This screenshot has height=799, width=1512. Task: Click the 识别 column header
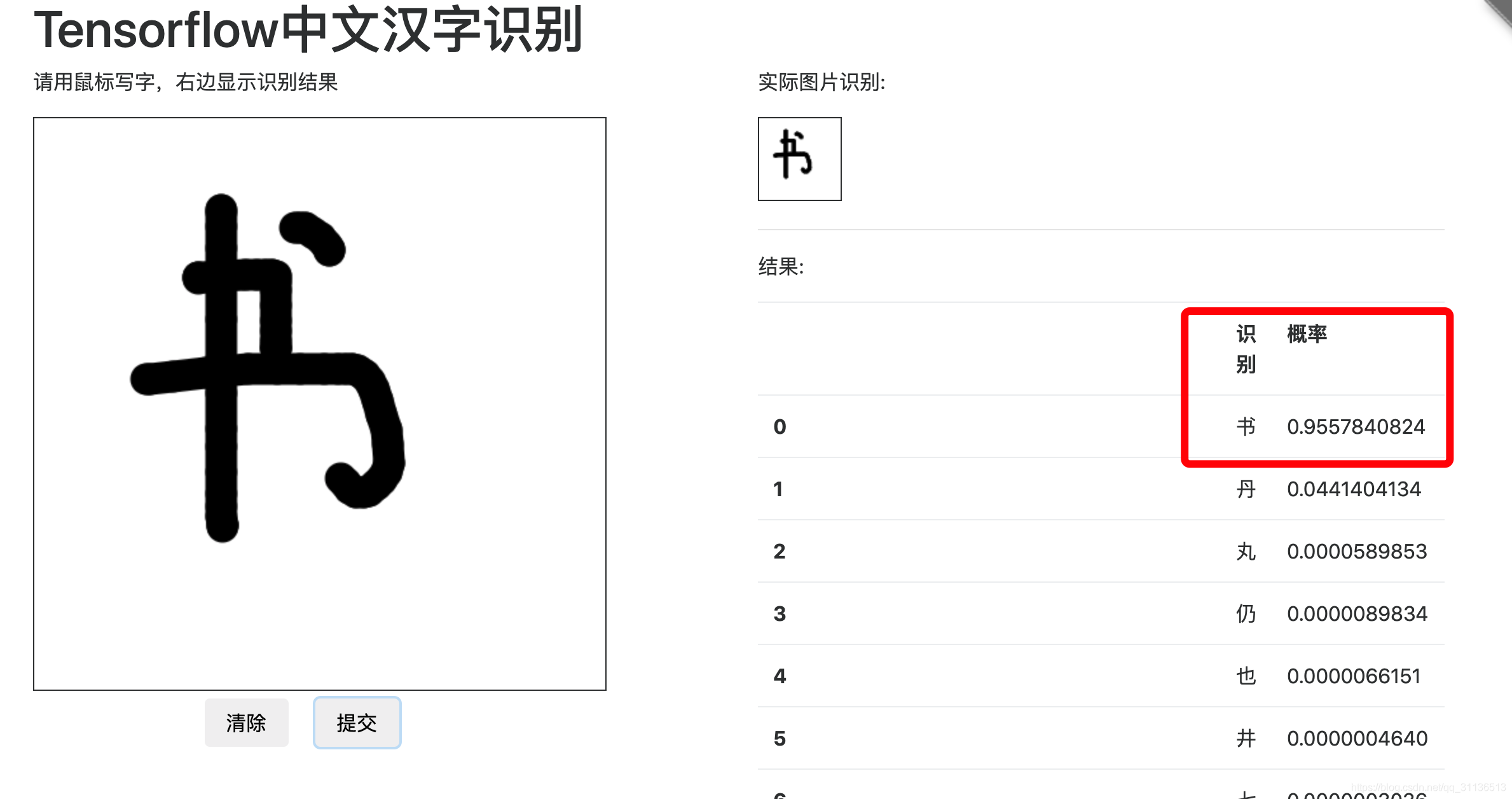coord(1244,349)
